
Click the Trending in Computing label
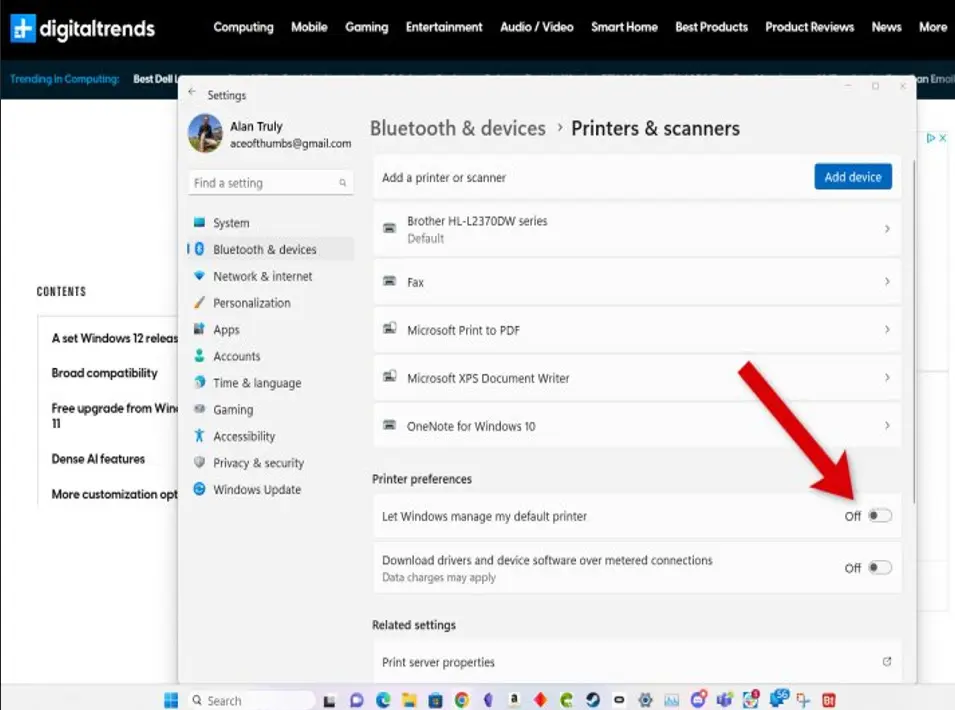click(65, 79)
